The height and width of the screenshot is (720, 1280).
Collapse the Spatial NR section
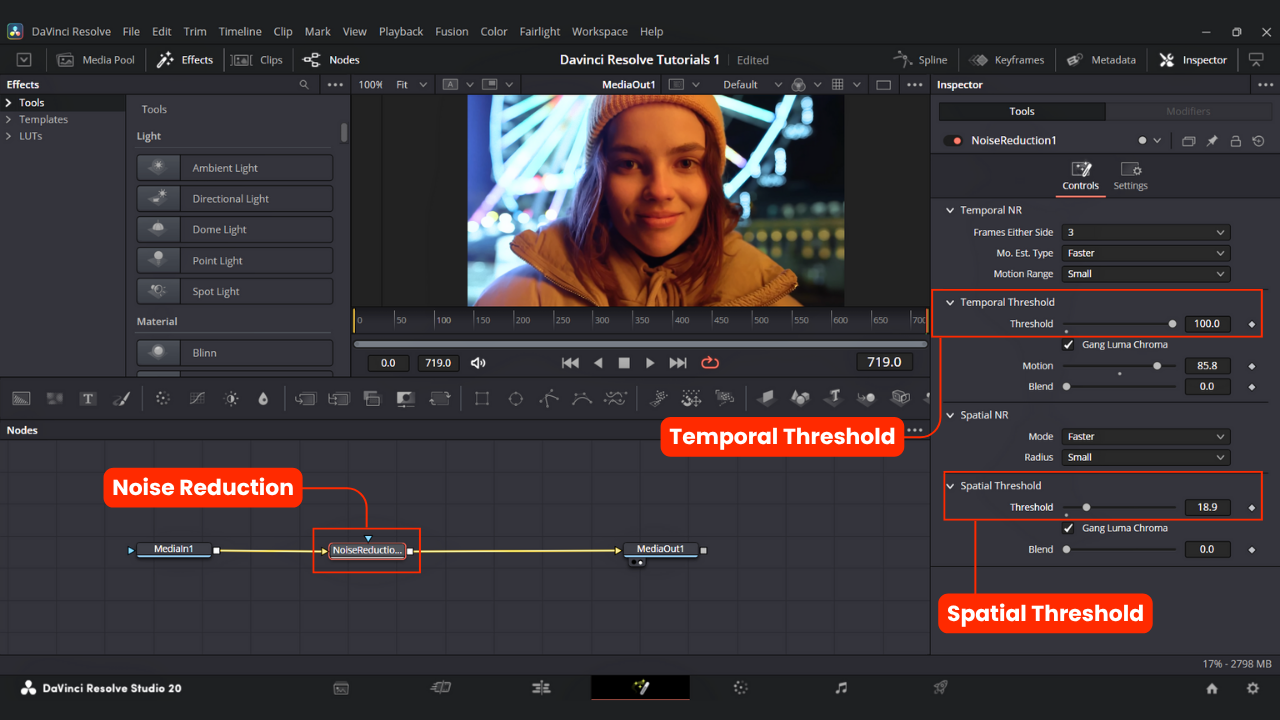tap(950, 415)
